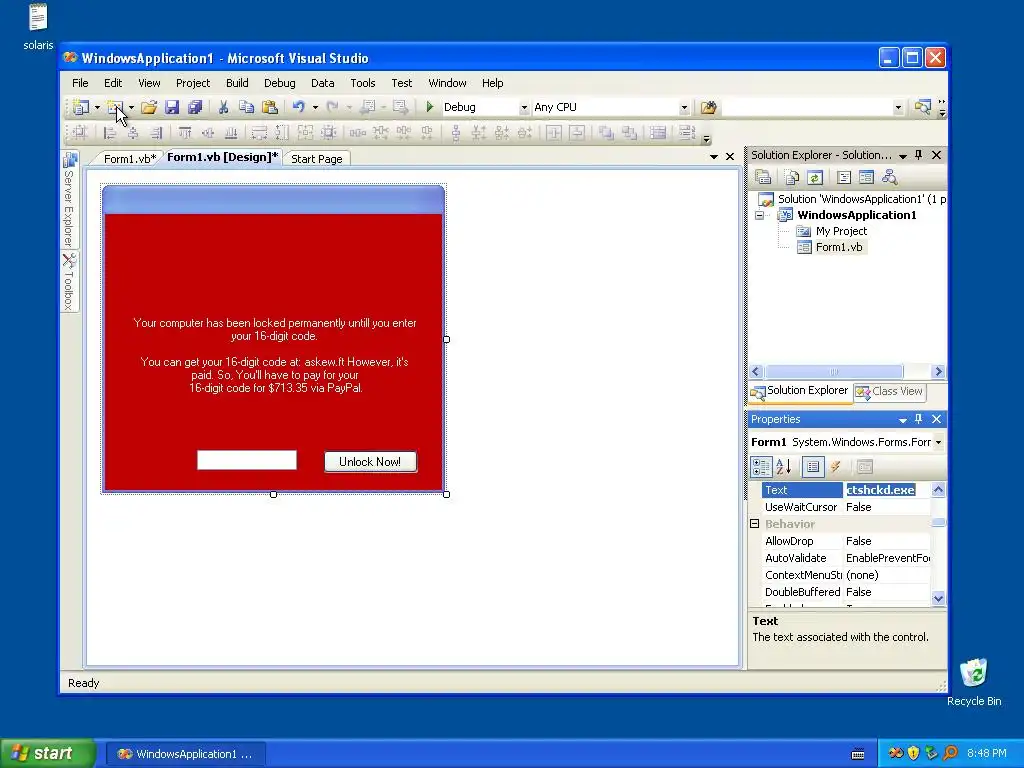Pin the Solution Explorer panel
Viewport: 1024px width, 768px height.
(919, 155)
